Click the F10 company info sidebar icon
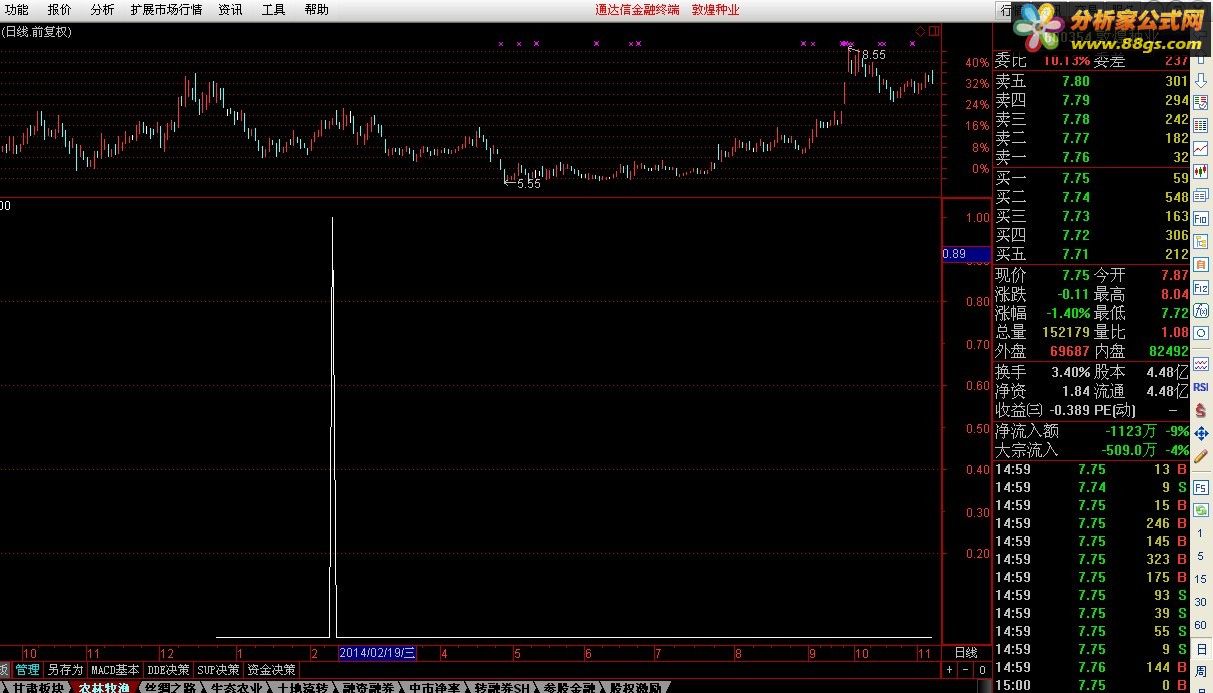The image size is (1213, 693). [1200, 217]
